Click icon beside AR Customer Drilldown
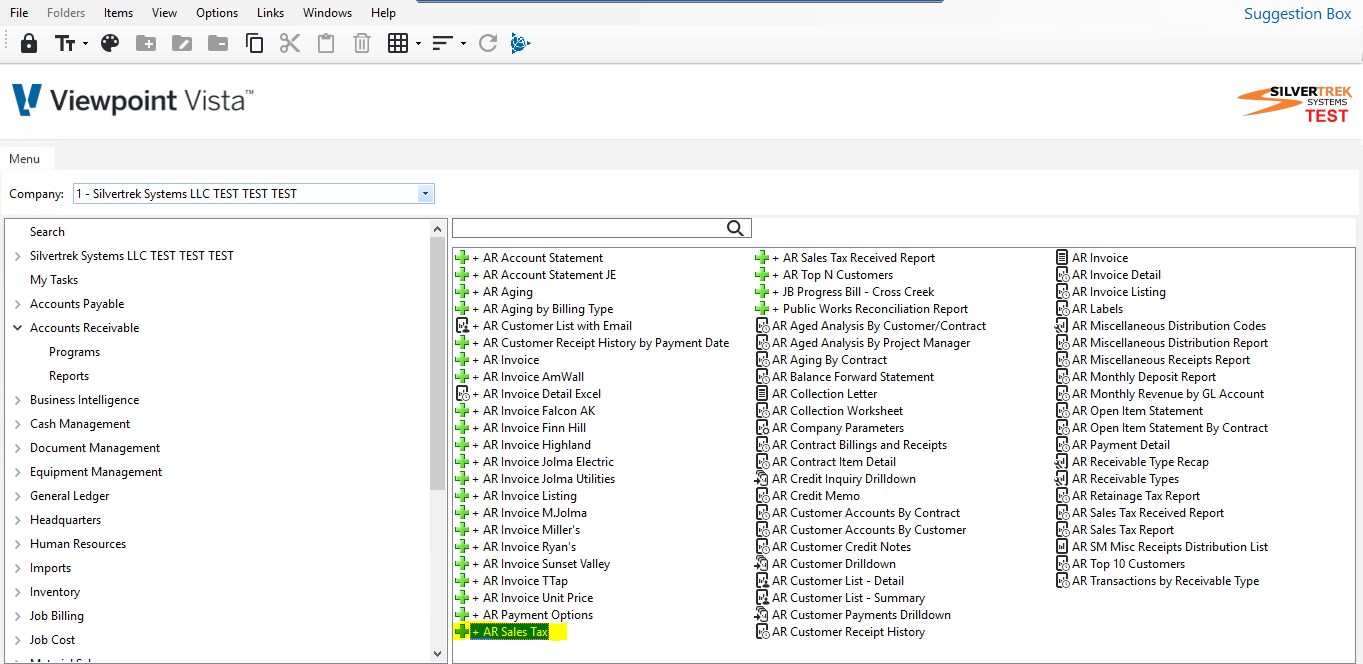 [x=763, y=564]
